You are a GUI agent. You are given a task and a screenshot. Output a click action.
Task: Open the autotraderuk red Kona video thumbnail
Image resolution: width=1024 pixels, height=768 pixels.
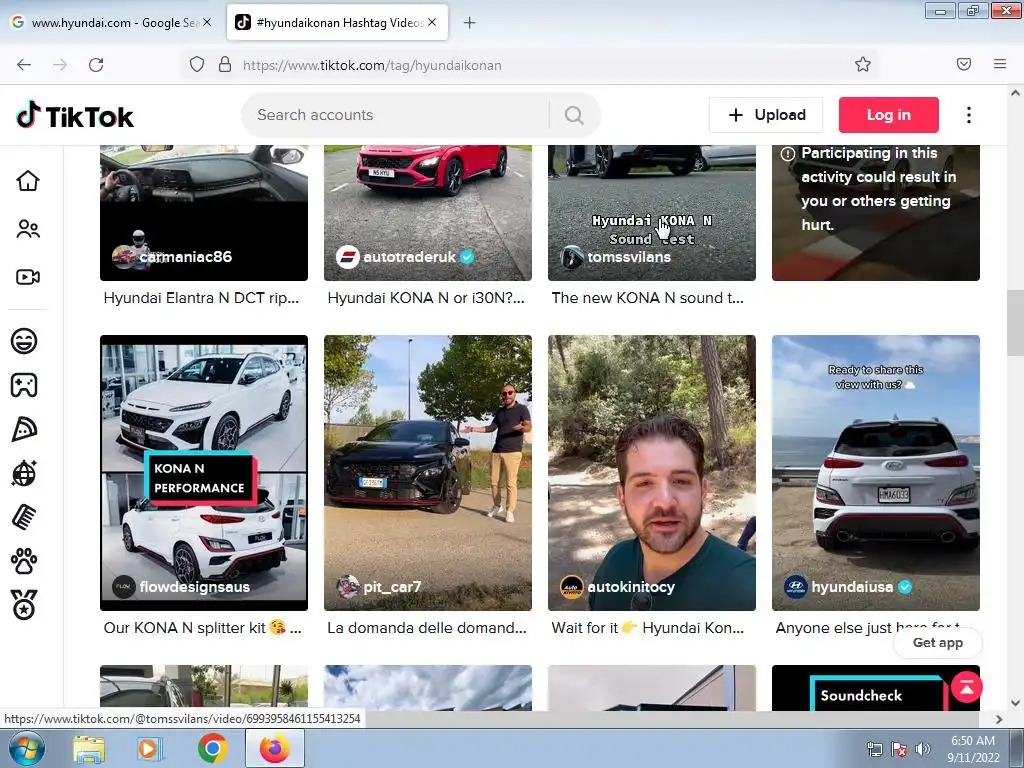click(428, 213)
